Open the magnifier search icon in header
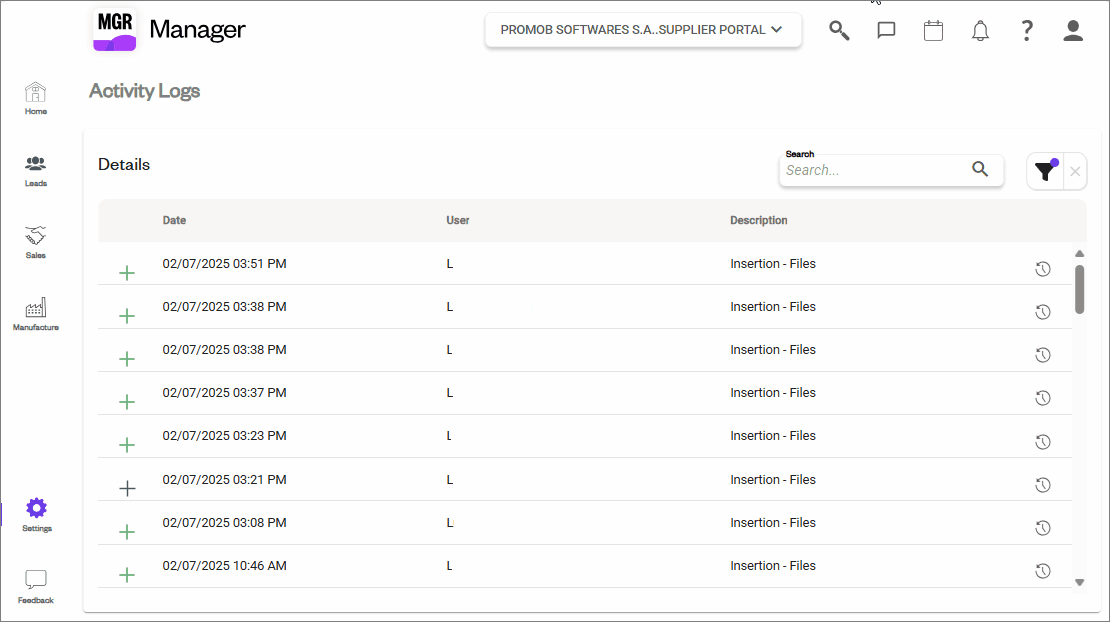This screenshot has height=622, width=1110. coord(839,30)
